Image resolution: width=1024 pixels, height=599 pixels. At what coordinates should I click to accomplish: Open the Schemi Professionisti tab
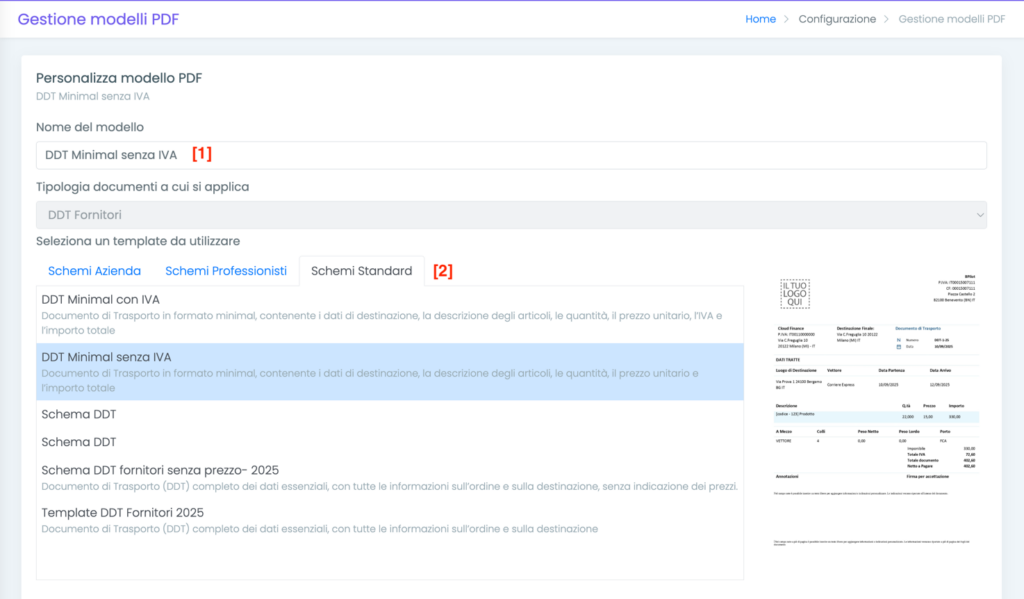[226, 271]
